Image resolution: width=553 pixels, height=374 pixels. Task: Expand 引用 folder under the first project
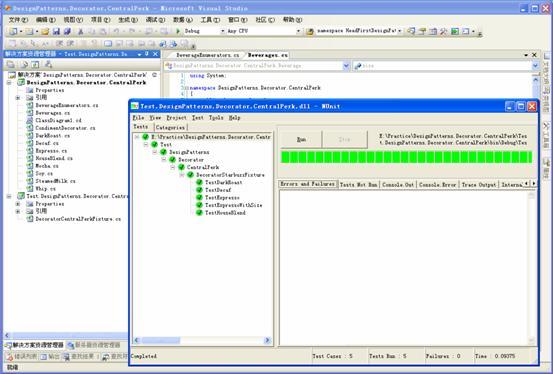click(18, 98)
